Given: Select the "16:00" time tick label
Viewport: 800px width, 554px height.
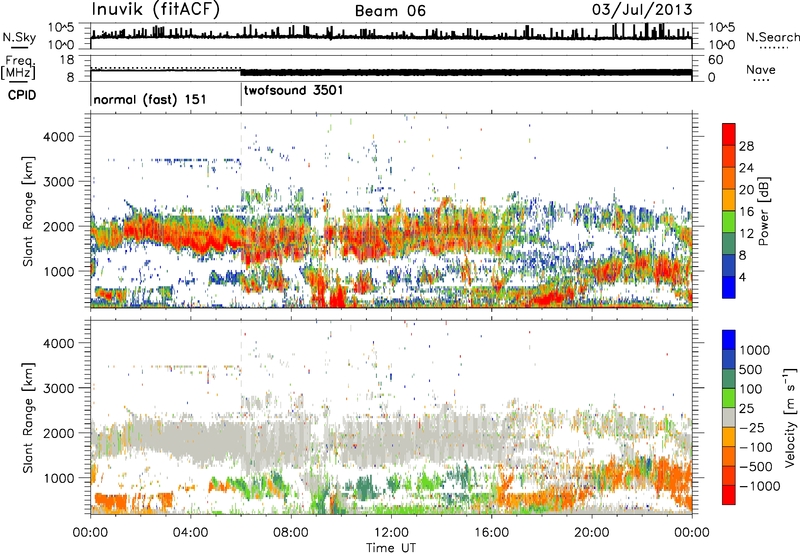Looking at the screenshot, I should 491,533.
